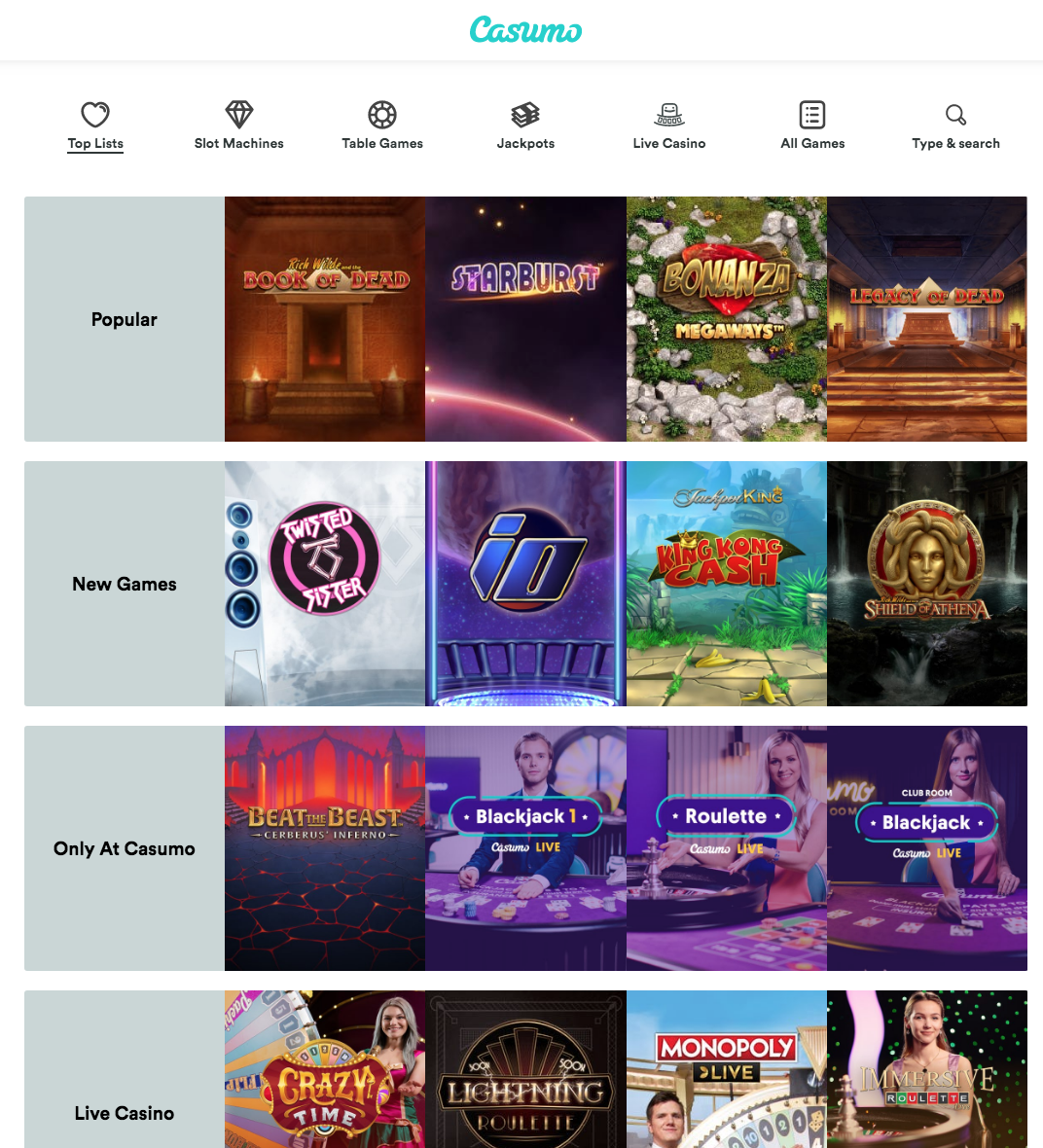This screenshot has height=1148, width=1043.
Task: Open the All Games list icon
Action: (x=812, y=114)
